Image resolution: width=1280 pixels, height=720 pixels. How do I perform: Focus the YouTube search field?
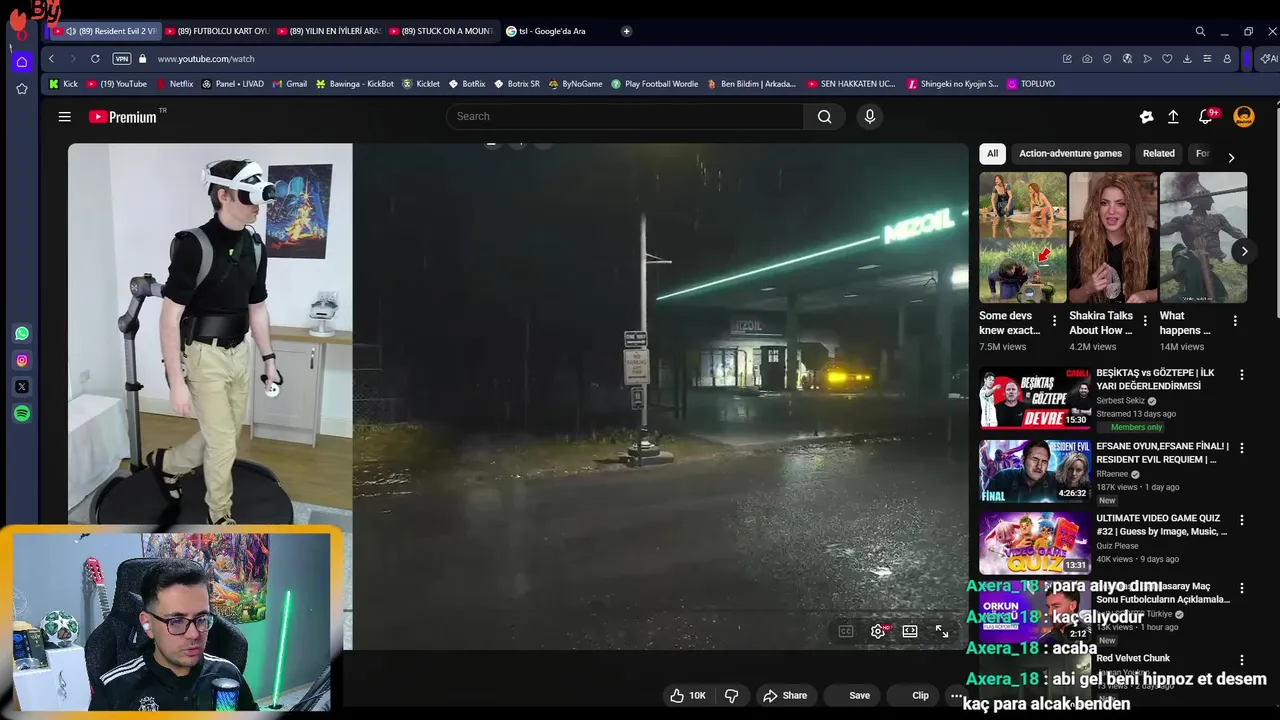(625, 117)
